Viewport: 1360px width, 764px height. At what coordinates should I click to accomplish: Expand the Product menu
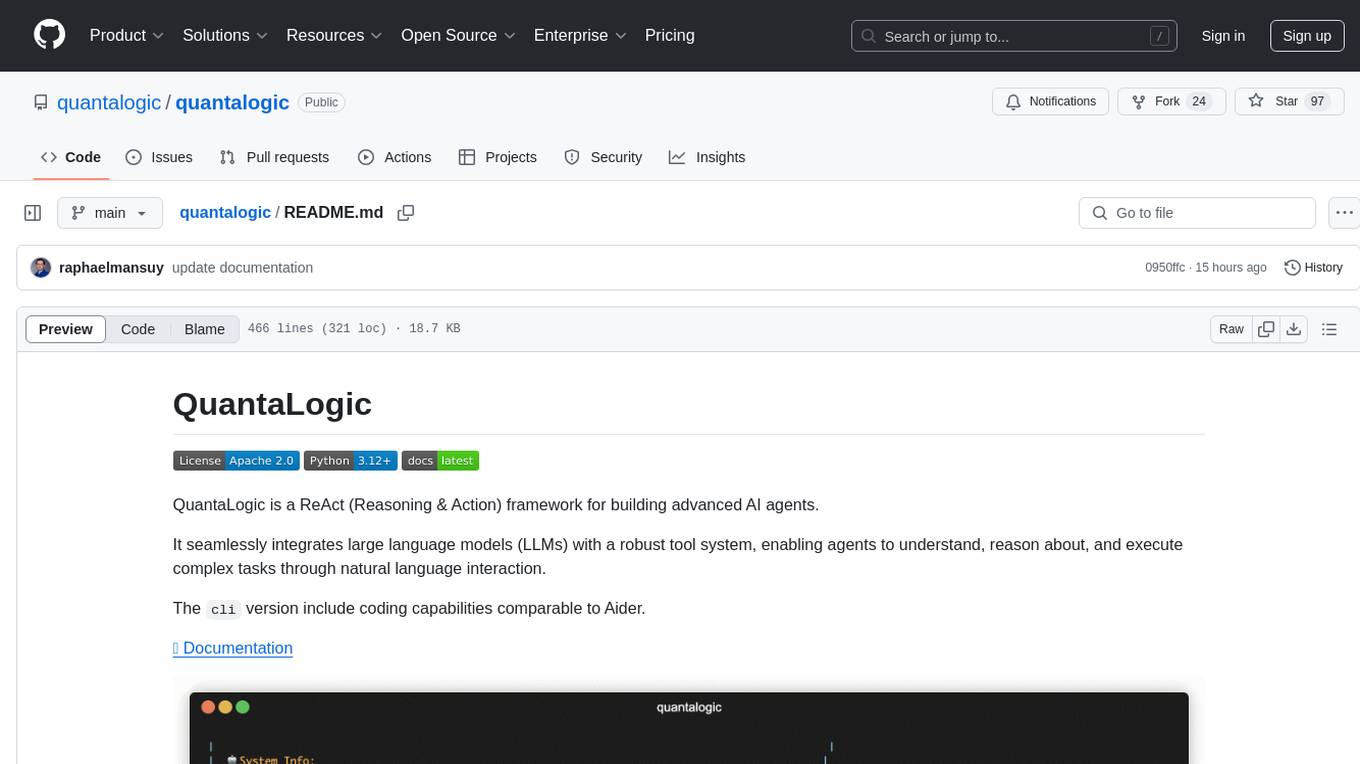127,35
